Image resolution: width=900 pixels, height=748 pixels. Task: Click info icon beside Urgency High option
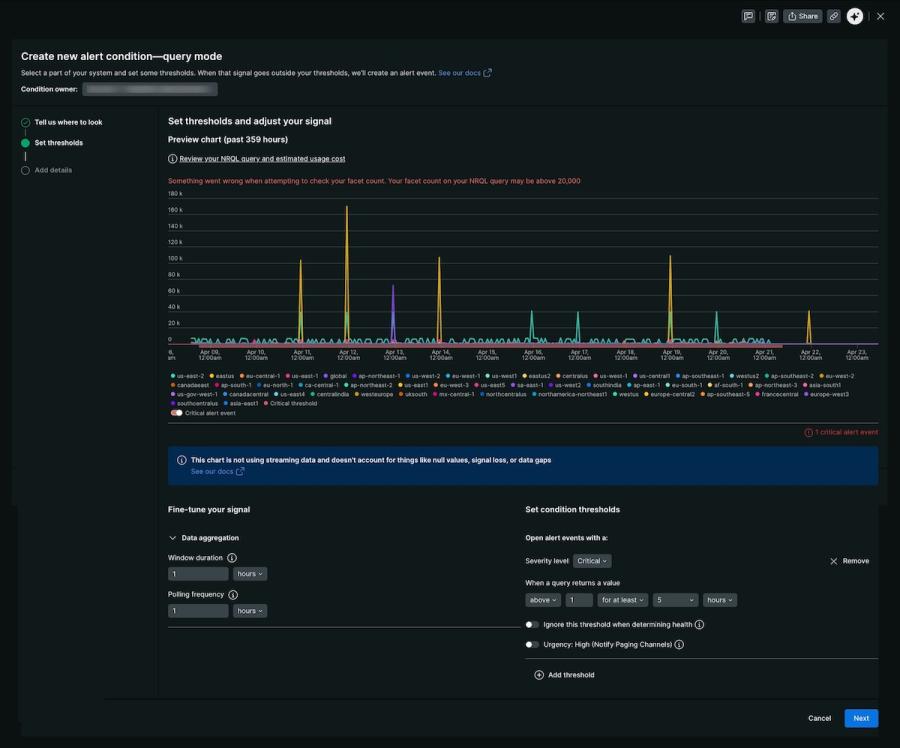click(x=679, y=645)
